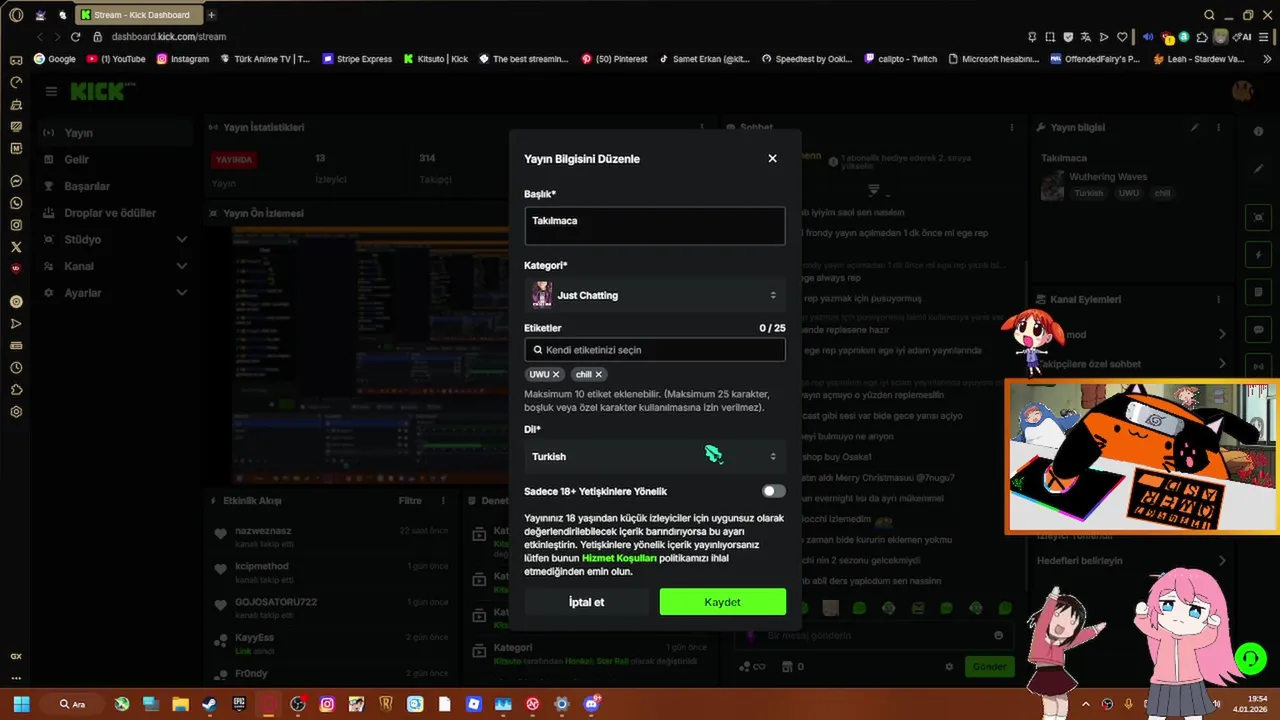Open Yayın in the Kick sidebar
Viewport: 1280px width, 720px height.
point(115,133)
